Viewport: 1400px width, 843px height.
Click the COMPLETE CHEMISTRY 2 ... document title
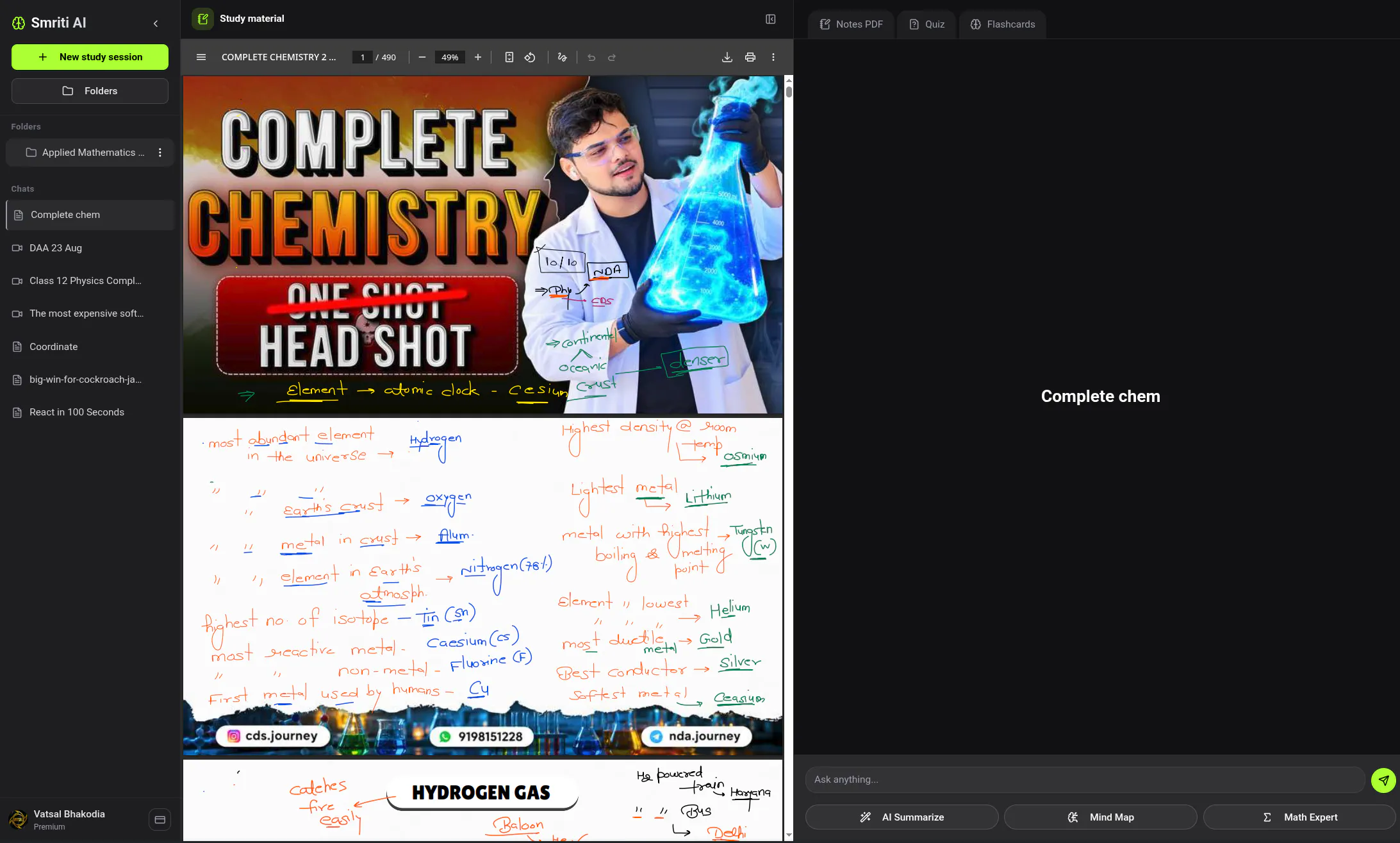point(279,58)
